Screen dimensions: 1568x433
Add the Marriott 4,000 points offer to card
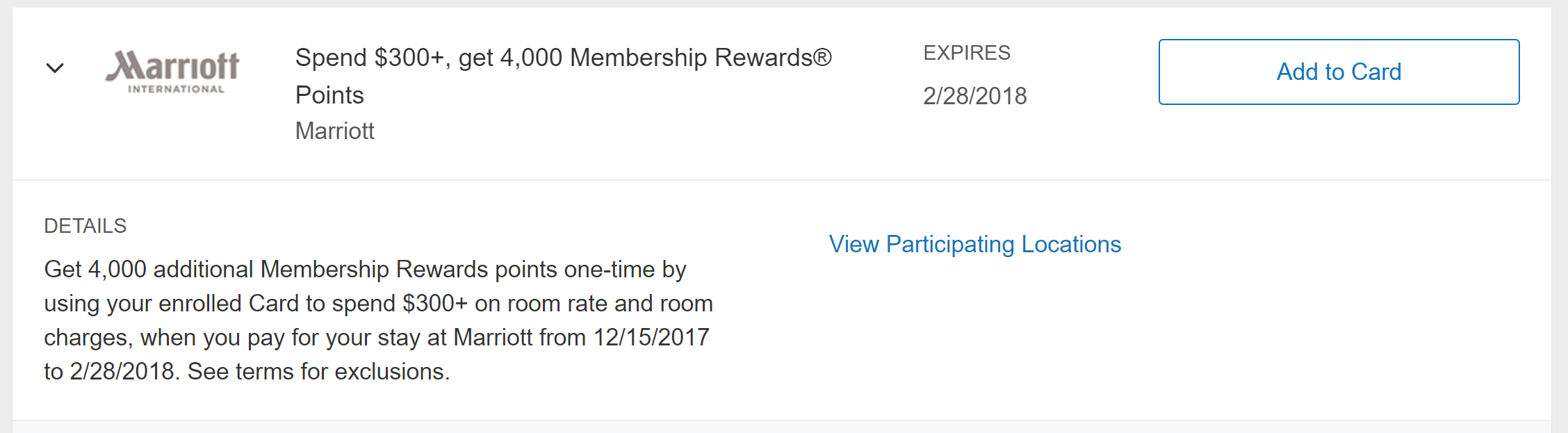(x=1338, y=72)
